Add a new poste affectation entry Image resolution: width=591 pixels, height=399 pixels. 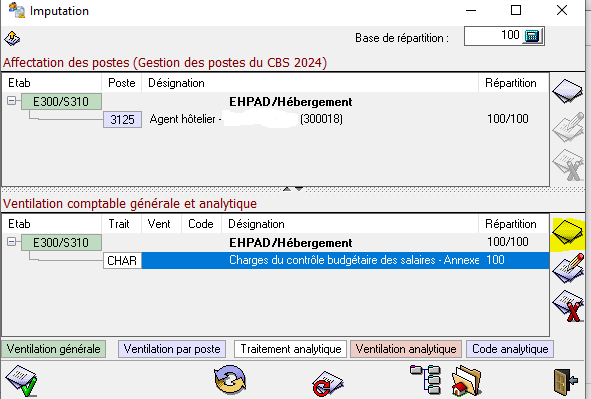click(568, 91)
